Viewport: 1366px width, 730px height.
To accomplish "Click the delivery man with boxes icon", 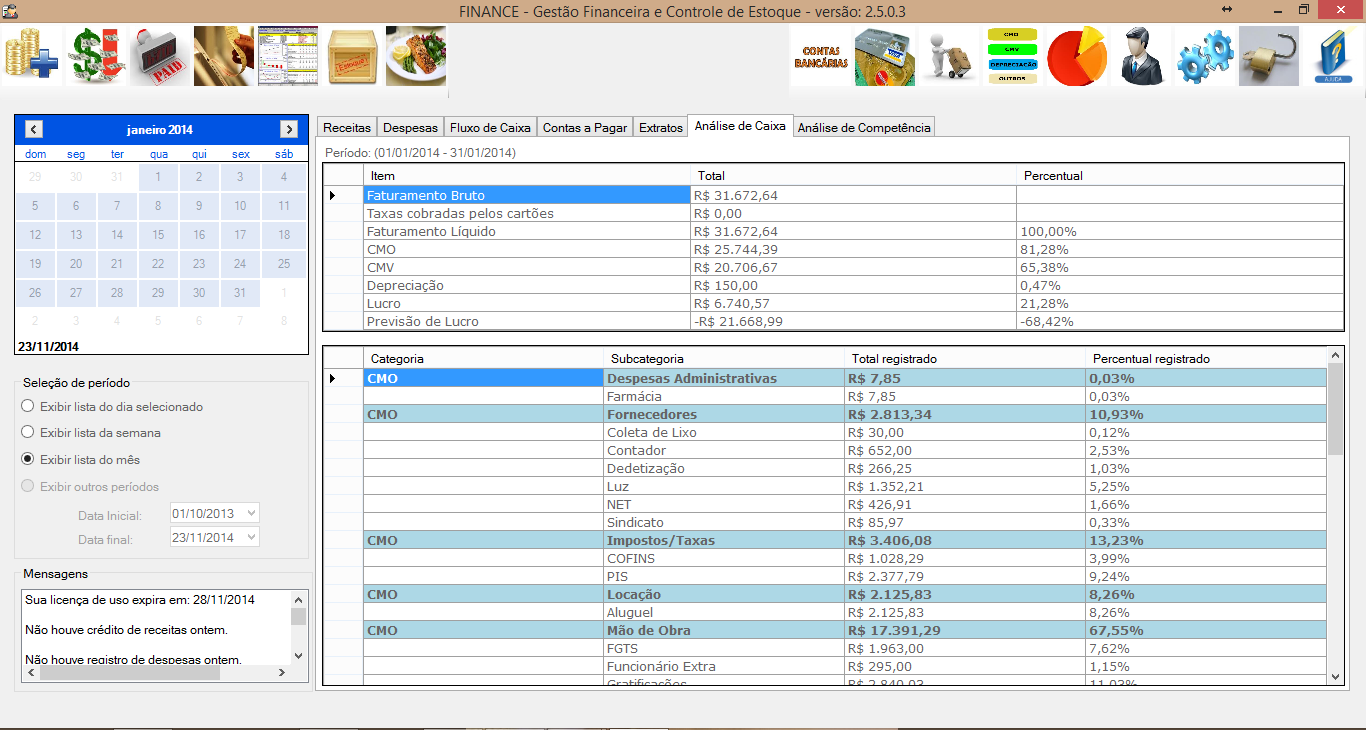I will [x=949, y=56].
